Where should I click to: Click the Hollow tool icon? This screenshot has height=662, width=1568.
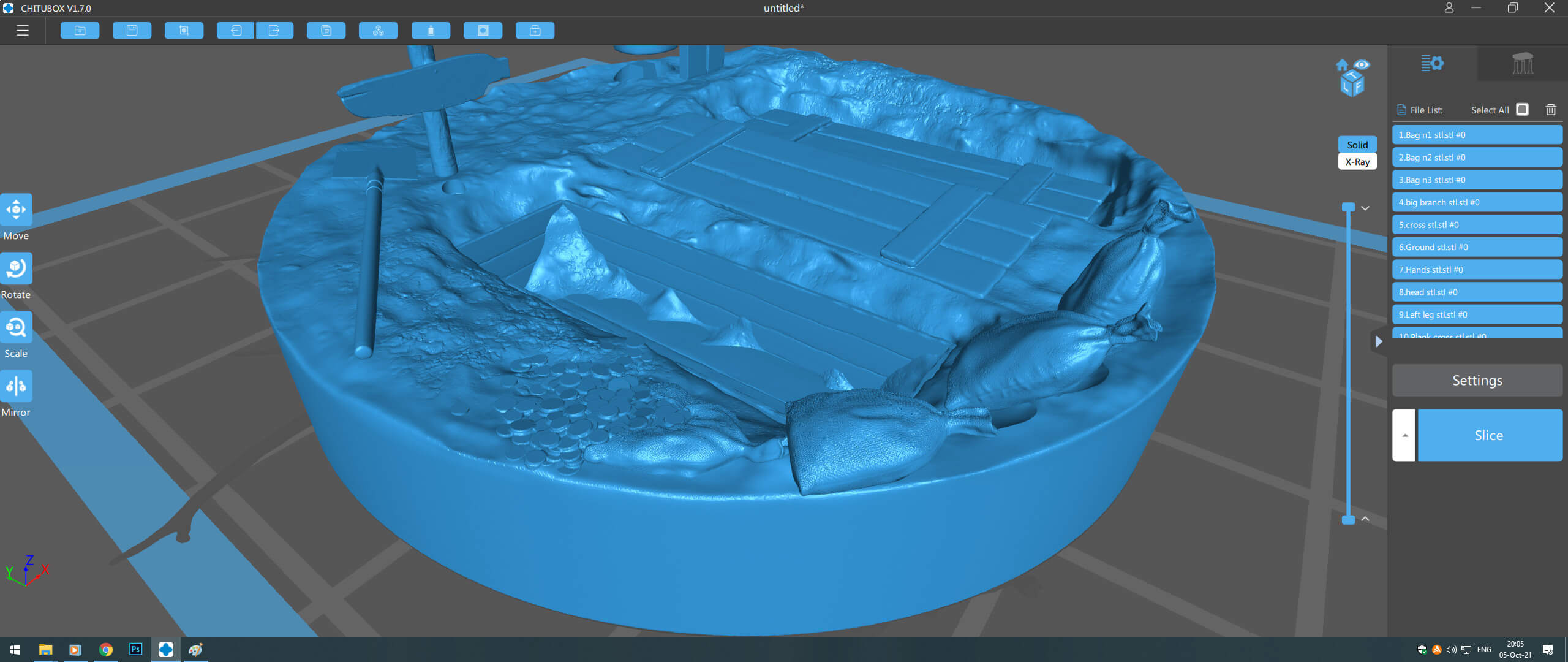(431, 31)
